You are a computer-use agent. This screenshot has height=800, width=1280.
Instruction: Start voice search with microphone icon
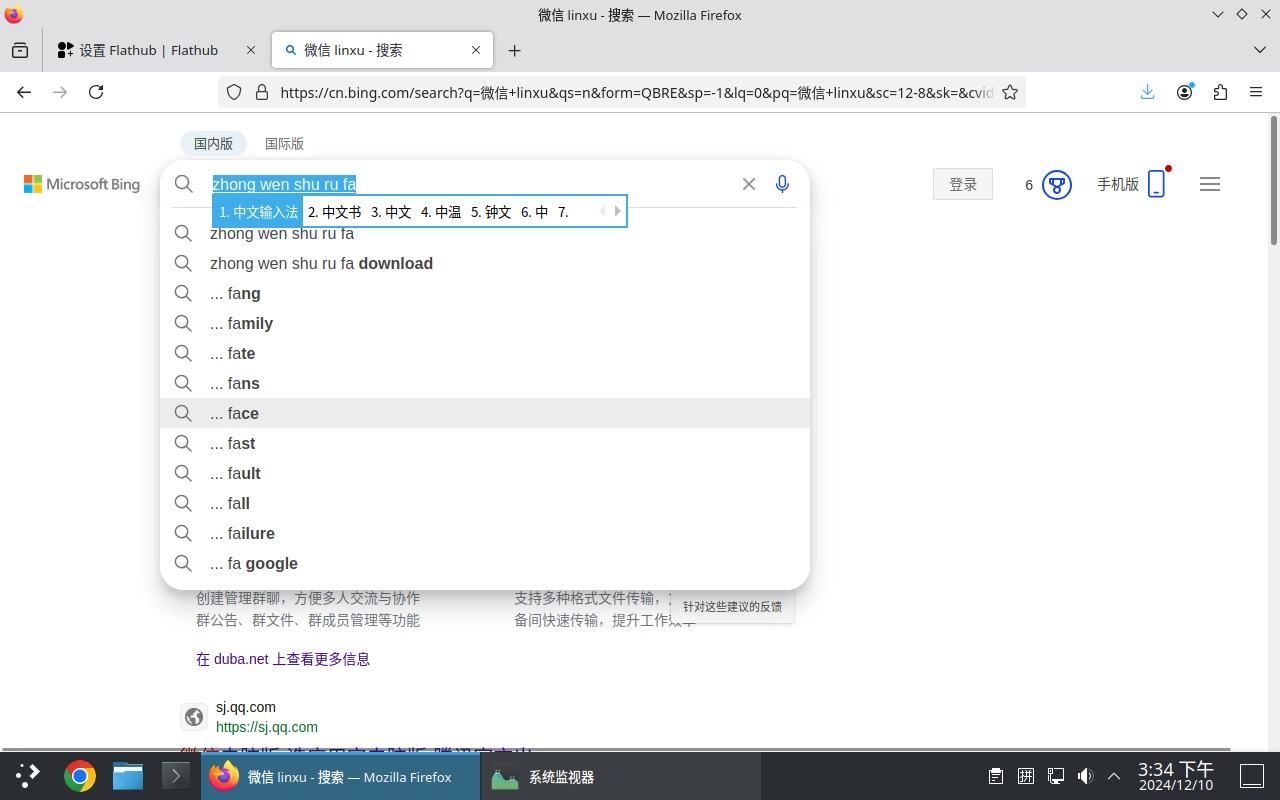pyautogui.click(x=783, y=184)
